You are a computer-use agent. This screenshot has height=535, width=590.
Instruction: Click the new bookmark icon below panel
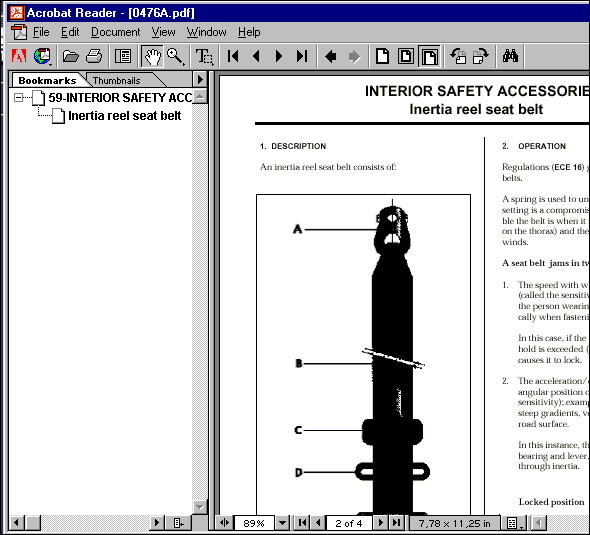click(x=178, y=523)
